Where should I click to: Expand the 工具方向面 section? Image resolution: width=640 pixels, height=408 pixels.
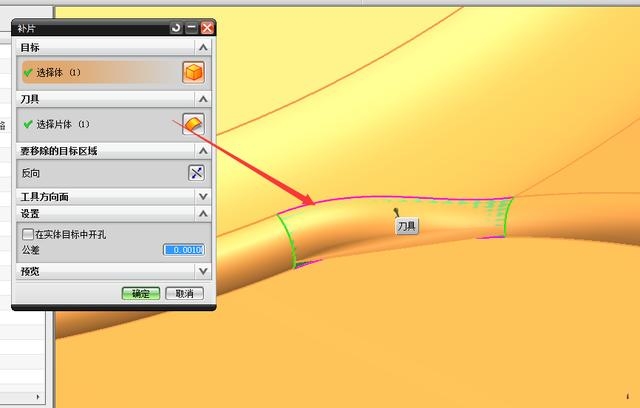(x=203, y=197)
